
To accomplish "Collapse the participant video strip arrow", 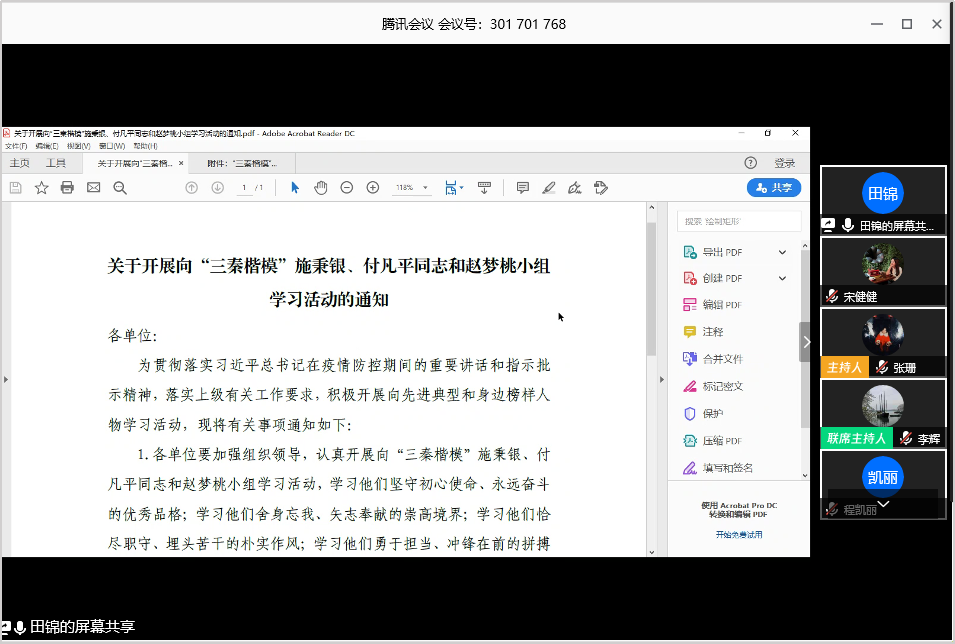I will pos(807,342).
